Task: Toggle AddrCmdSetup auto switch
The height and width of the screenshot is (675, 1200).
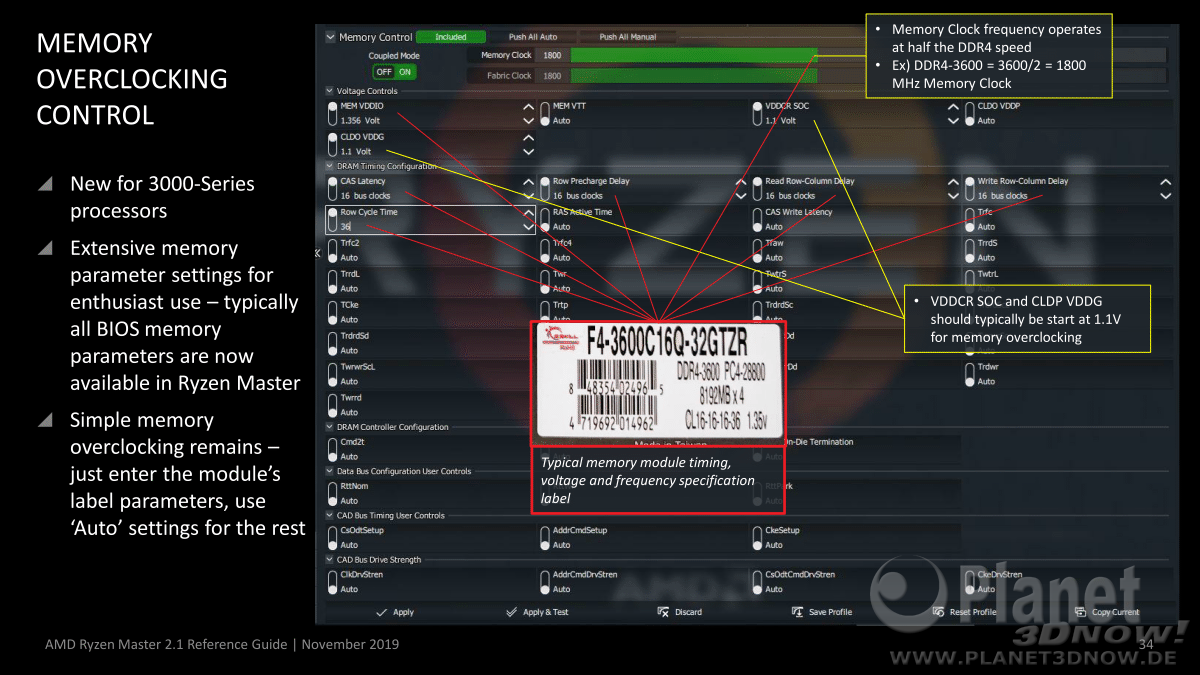Action: [x=545, y=537]
